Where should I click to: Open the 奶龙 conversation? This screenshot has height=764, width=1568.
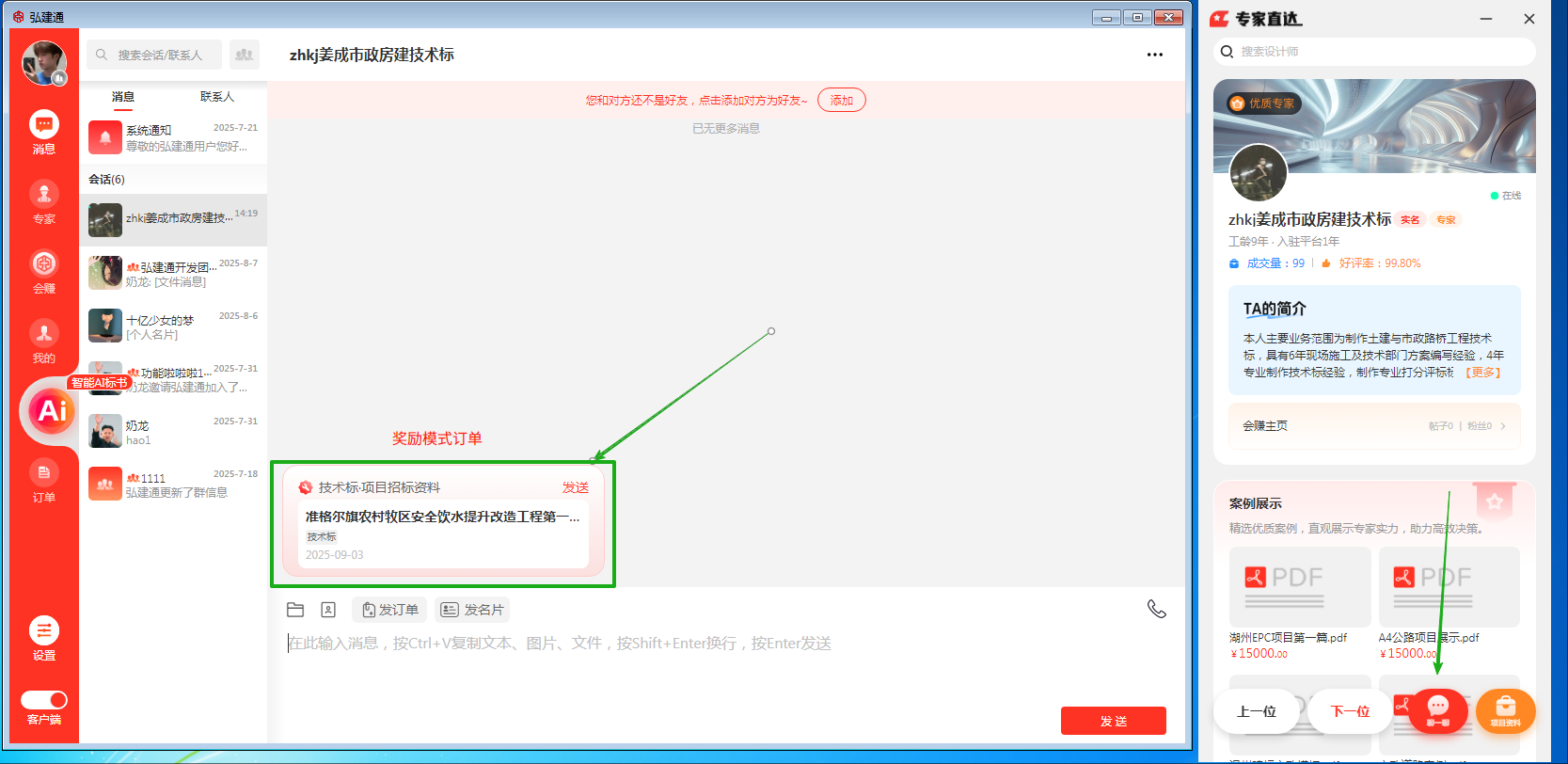pos(173,431)
